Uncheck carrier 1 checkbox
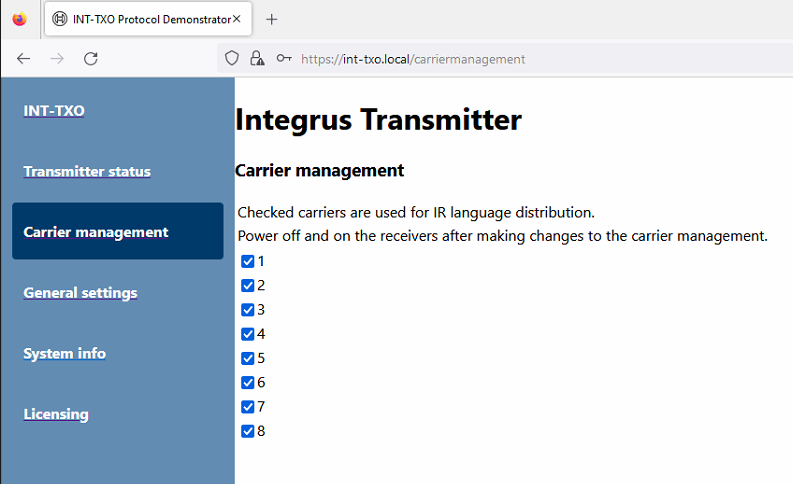The image size is (793, 484). pyautogui.click(x=248, y=261)
